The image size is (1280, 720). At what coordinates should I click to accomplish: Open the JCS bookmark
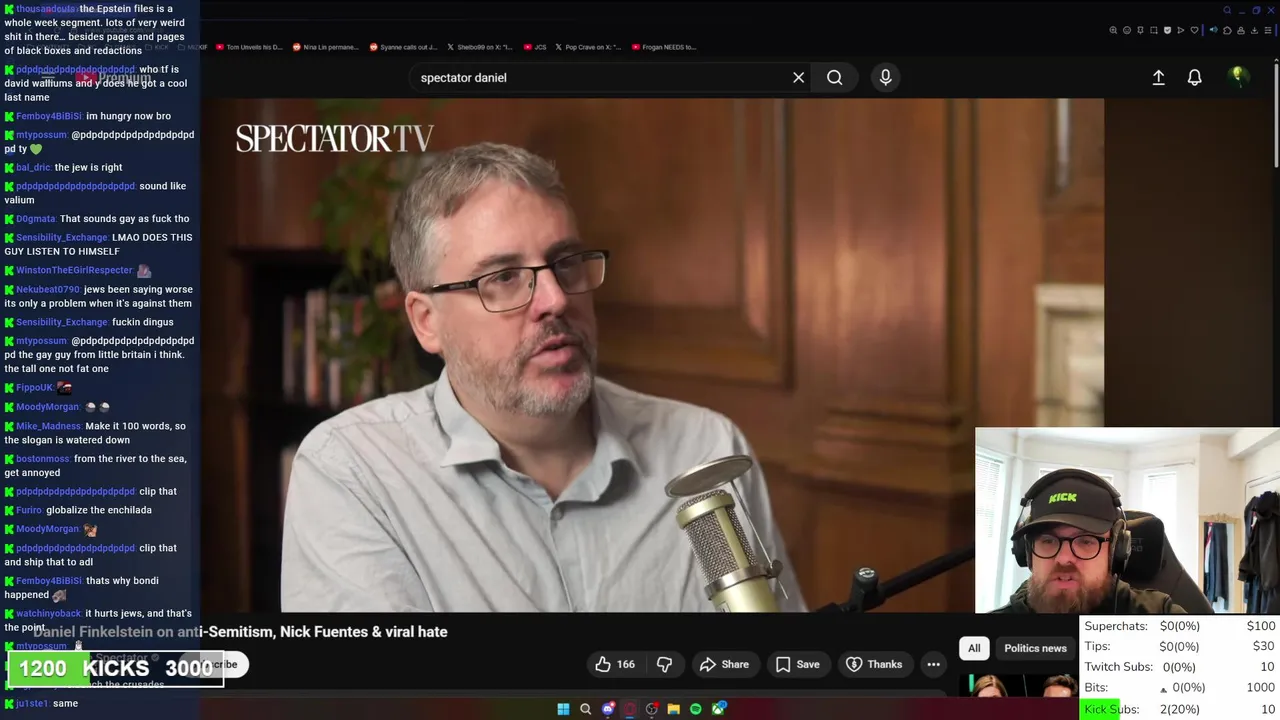[x=535, y=47]
